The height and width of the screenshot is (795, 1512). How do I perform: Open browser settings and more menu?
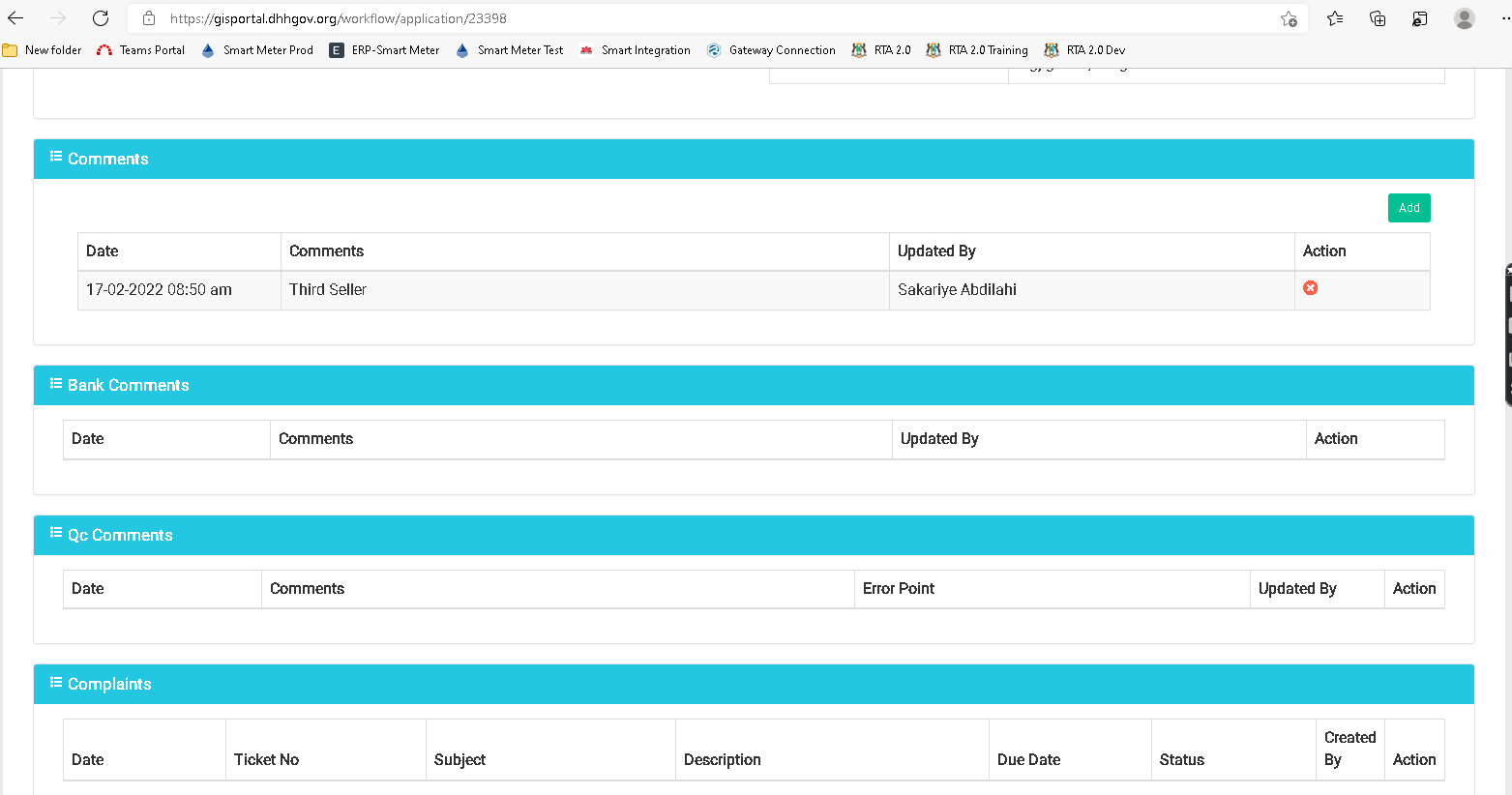pyautogui.click(x=1504, y=18)
